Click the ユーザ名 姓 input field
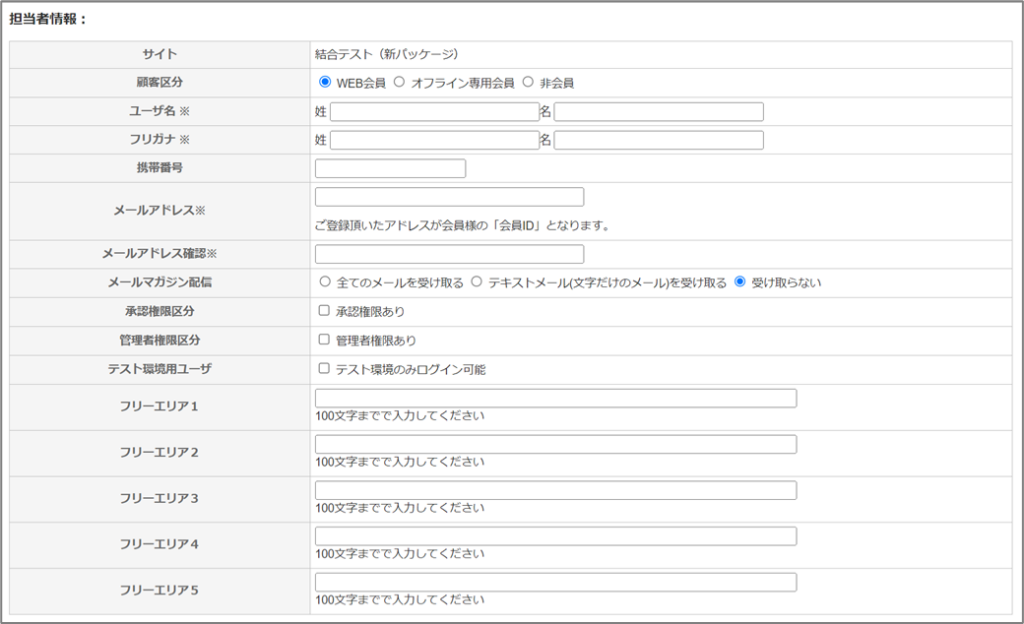Image resolution: width=1024 pixels, height=624 pixels. coord(434,111)
